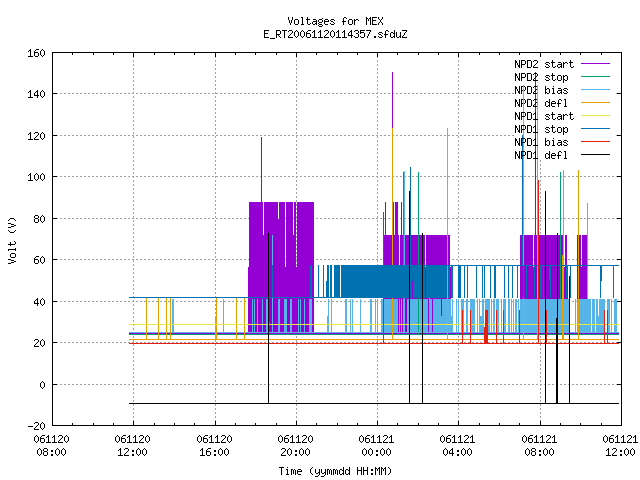Click the yellow NPD1 start legend line
Image resolution: width=640 pixels, height=480 pixels.
pyautogui.click(x=595, y=116)
